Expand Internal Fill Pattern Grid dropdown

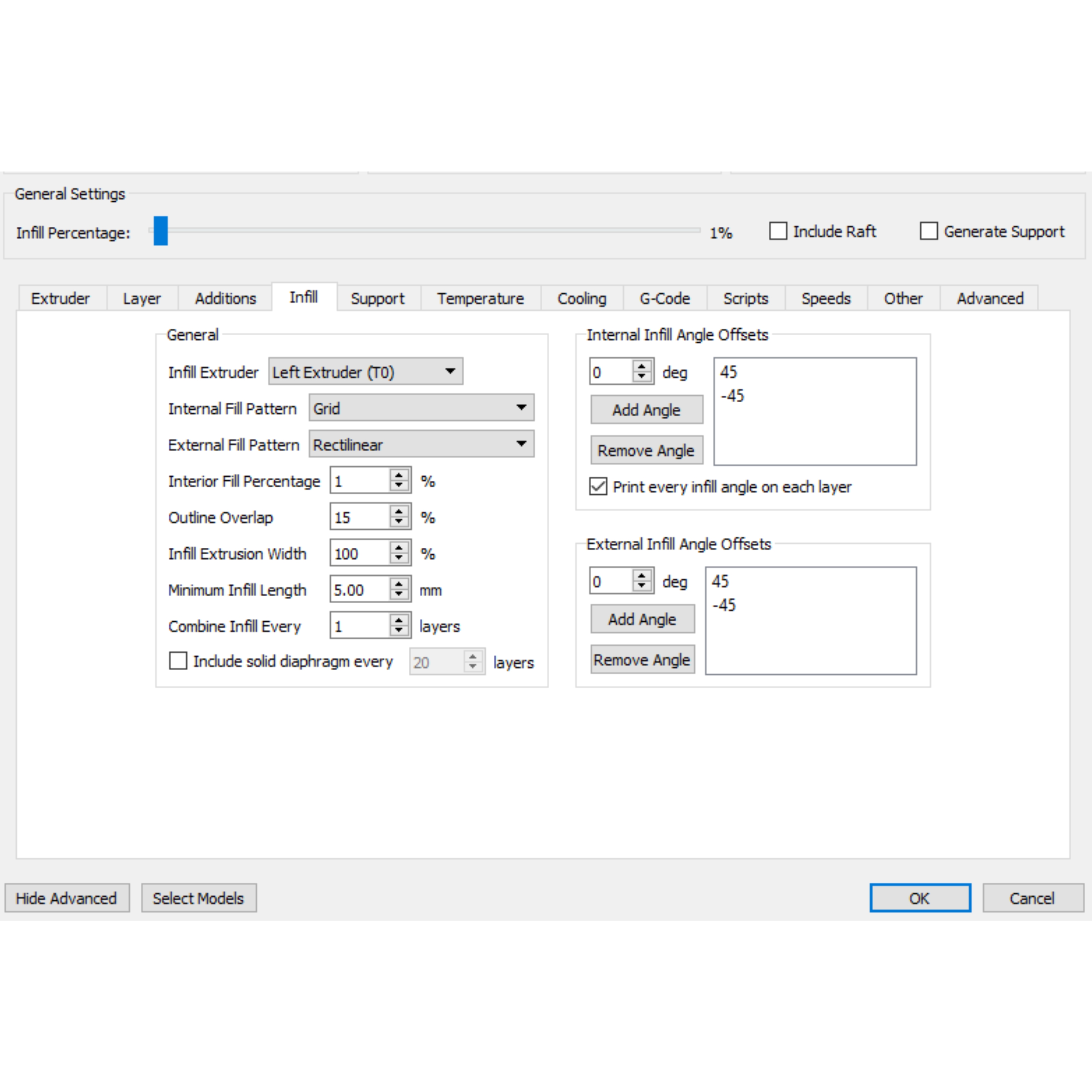click(x=421, y=408)
